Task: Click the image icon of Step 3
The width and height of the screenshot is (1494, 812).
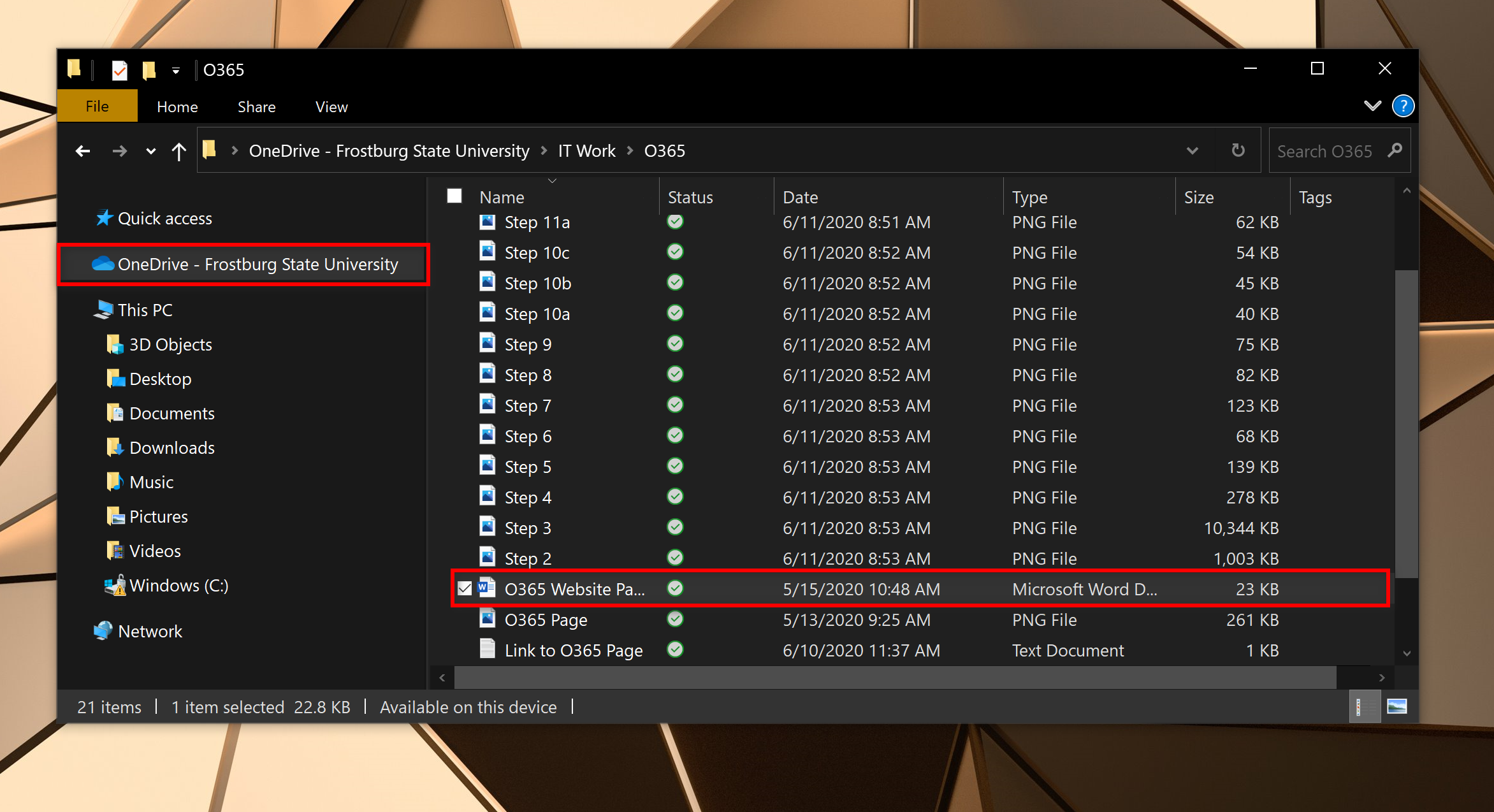Action: pyautogui.click(x=488, y=526)
